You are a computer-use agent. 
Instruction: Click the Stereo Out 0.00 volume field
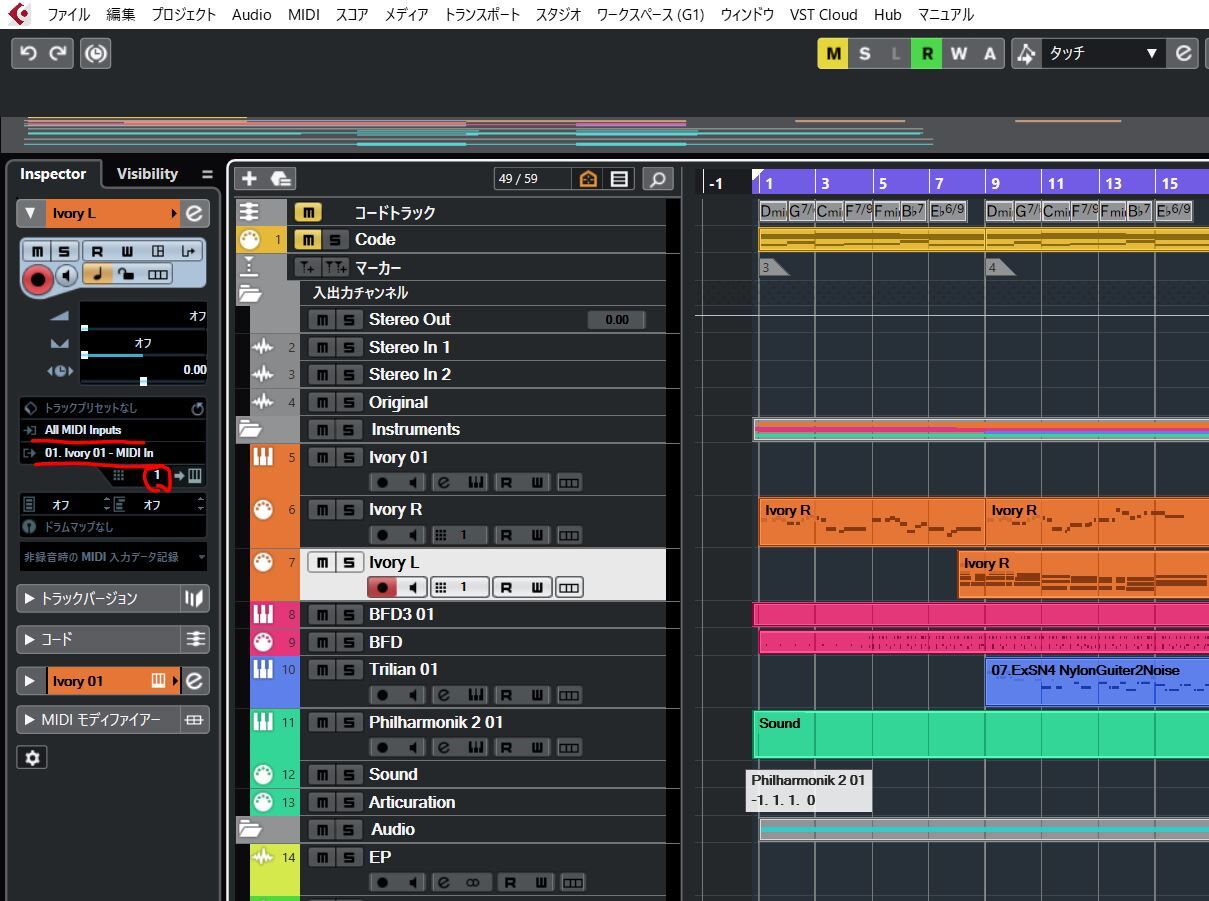tap(616, 320)
